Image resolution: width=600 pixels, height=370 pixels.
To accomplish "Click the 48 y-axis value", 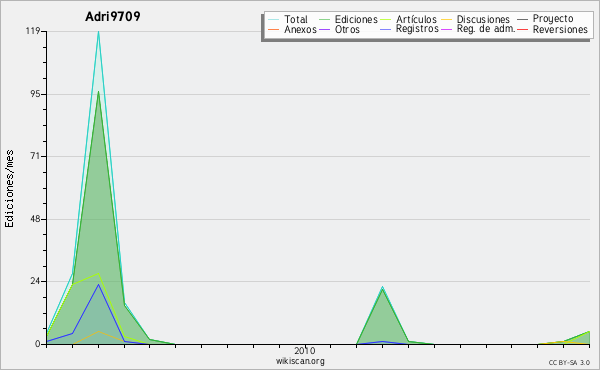I will pyautogui.click(x=36, y=219).
